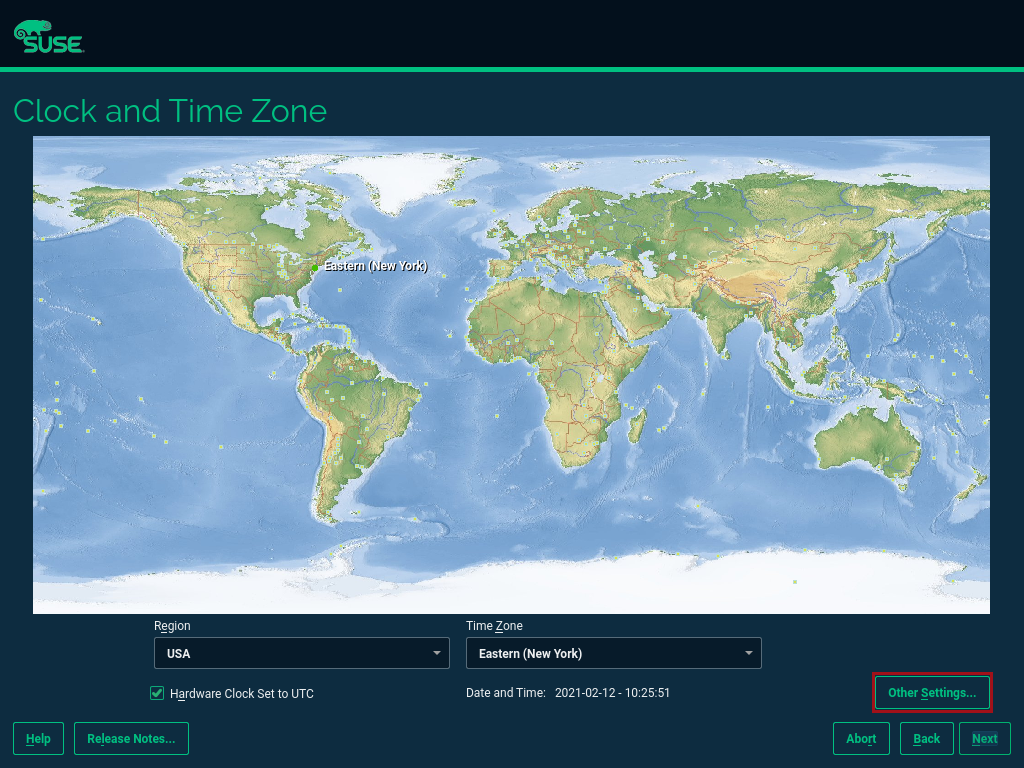
Task: Click the Time Zone dropdown arrow
Action: point(748,652)
